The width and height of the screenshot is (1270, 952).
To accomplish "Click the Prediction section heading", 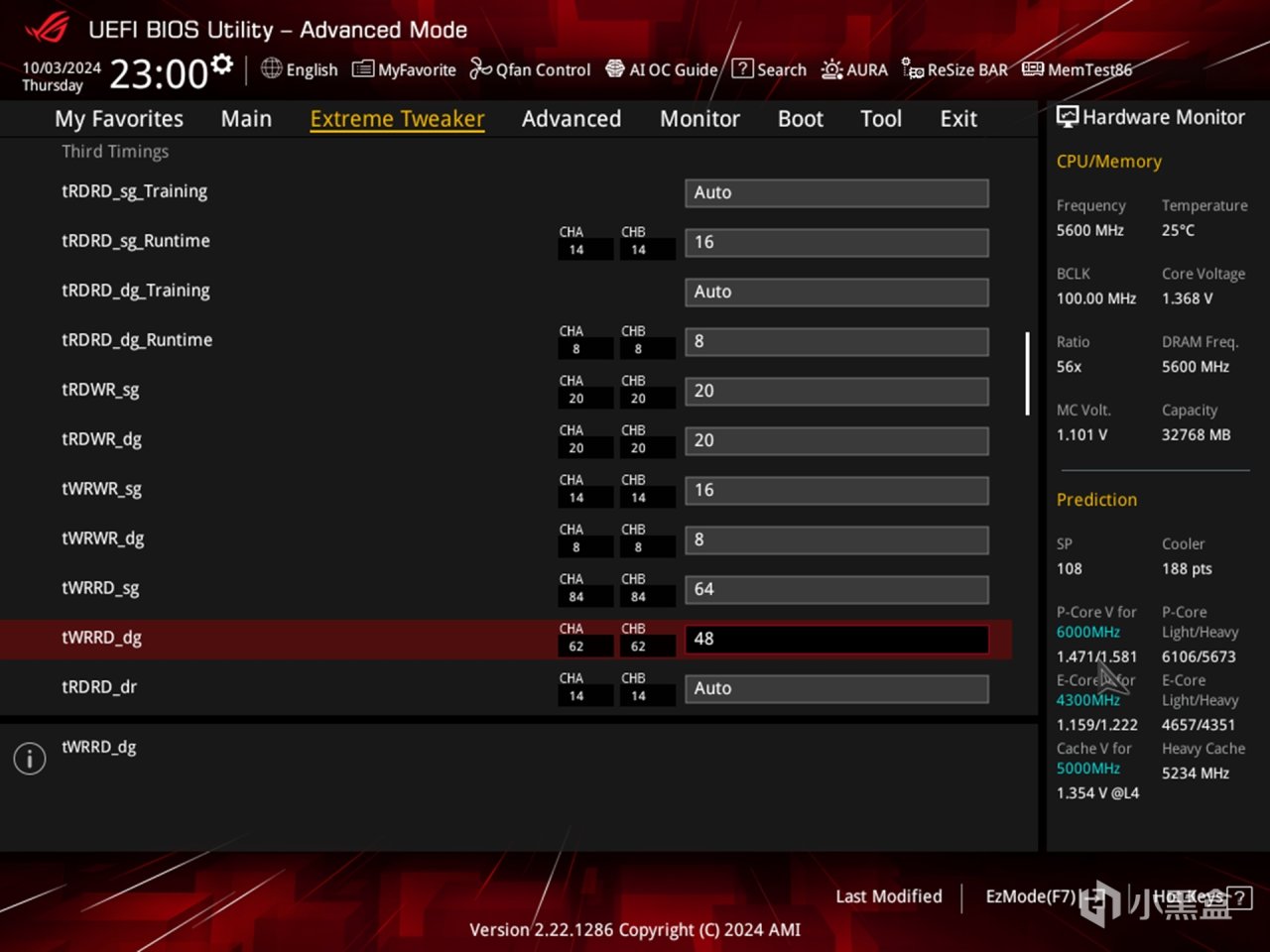I will [x=1097, y=500].
